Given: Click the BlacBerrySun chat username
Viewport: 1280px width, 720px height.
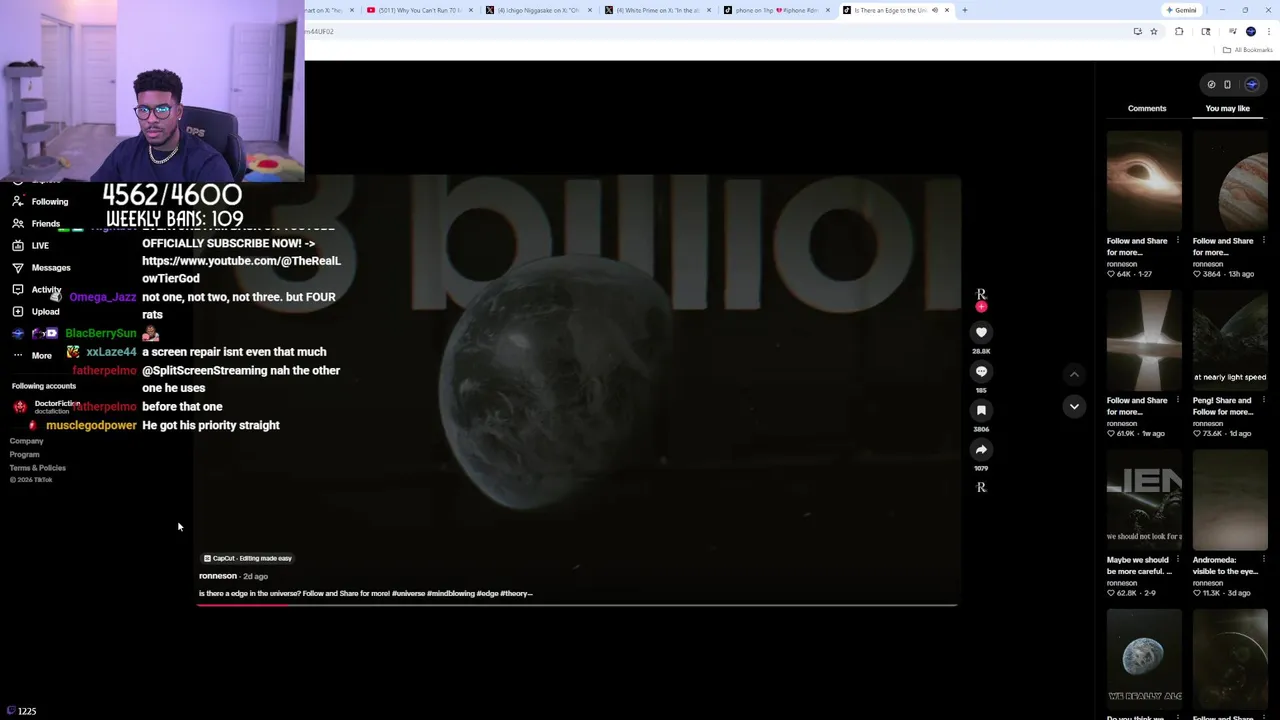Looking at the screenshot, I should (x=101, y=333).
